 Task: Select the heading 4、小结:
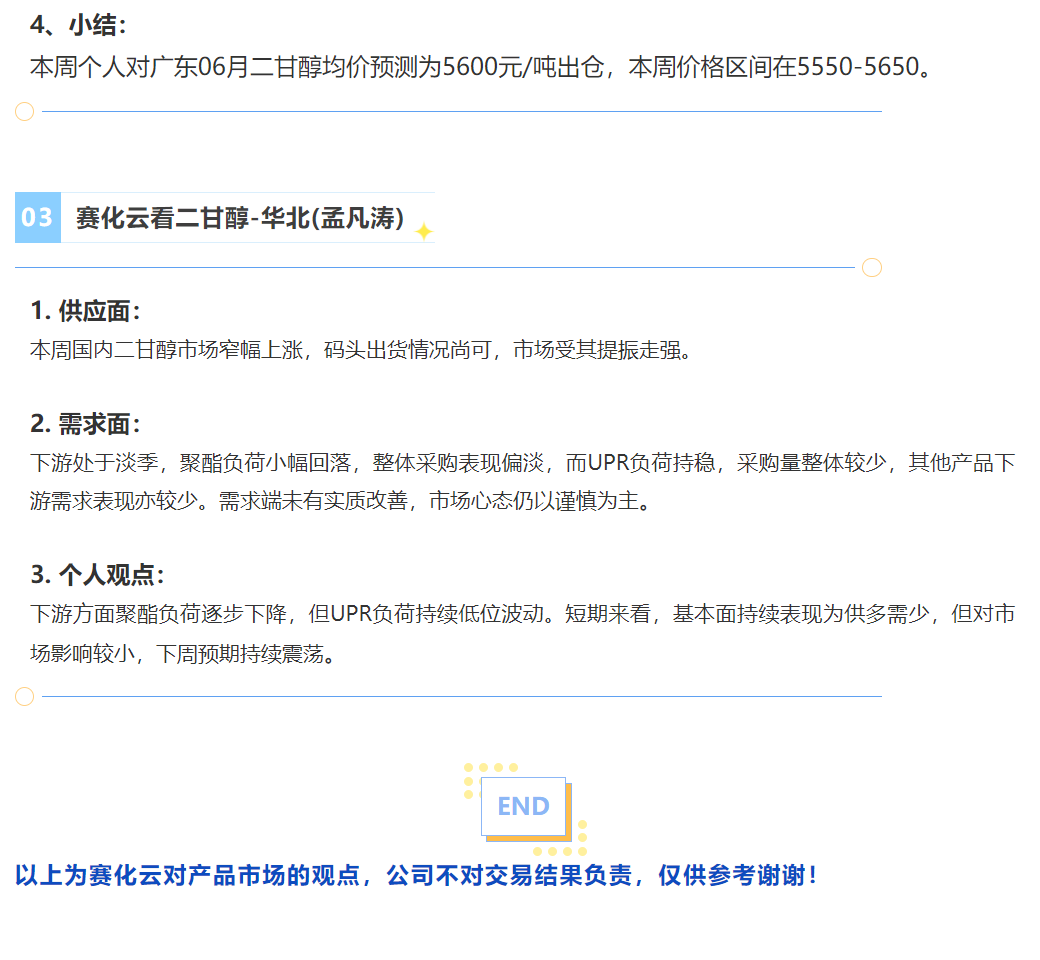[x=78, y=25]
